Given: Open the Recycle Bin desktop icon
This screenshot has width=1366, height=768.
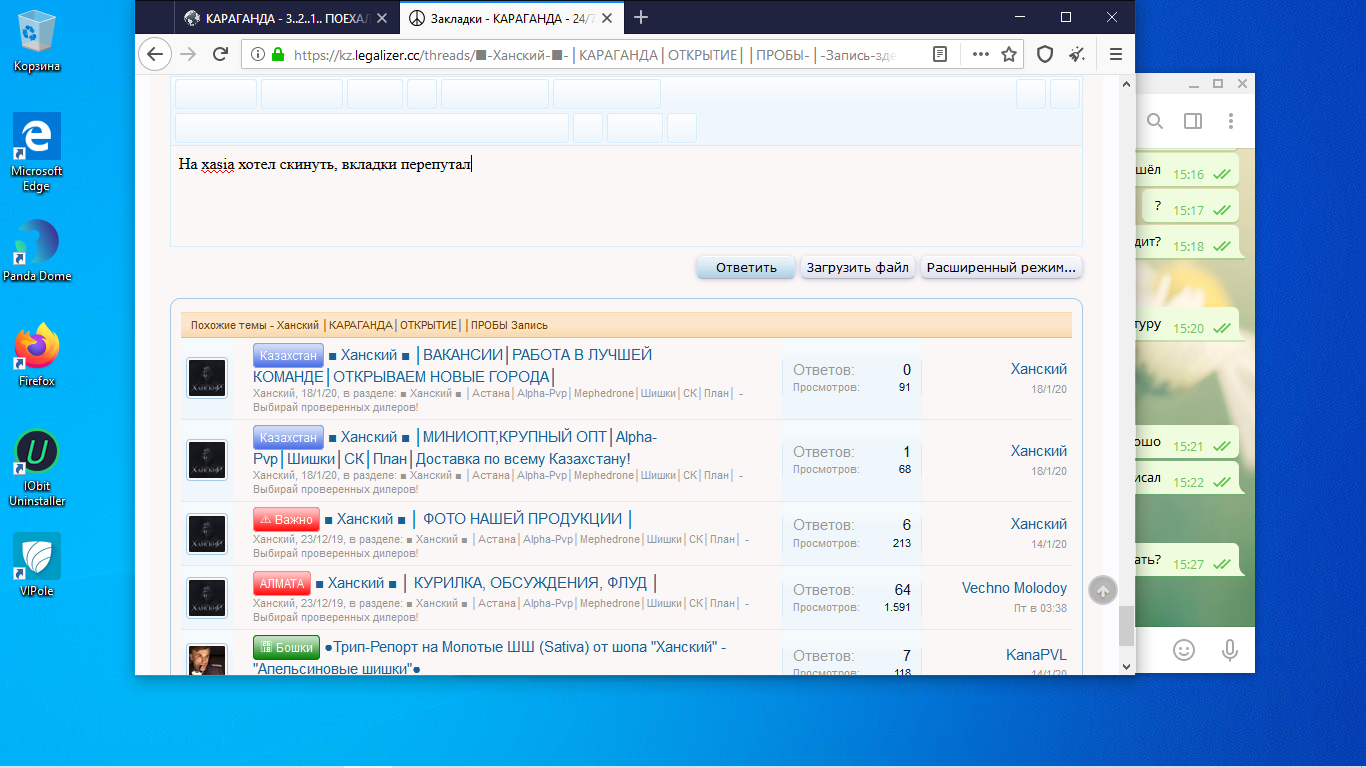Looking at the screenshot, I should [x=37, y=40].
